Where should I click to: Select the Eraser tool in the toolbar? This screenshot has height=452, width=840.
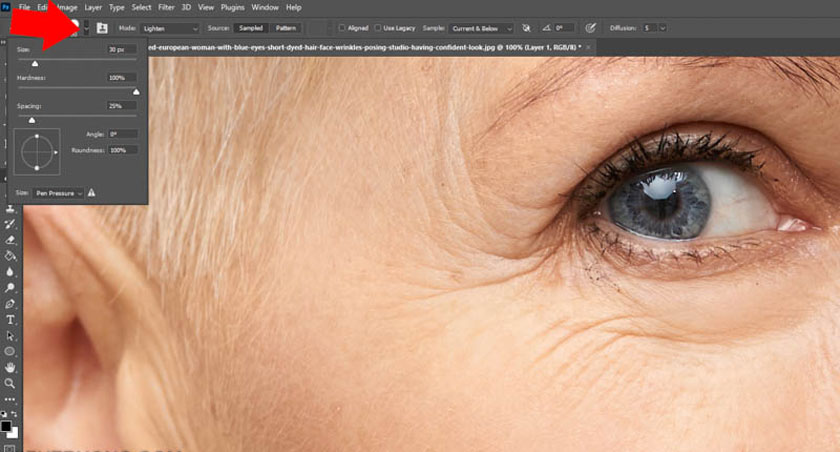click(x=11, y=241)
